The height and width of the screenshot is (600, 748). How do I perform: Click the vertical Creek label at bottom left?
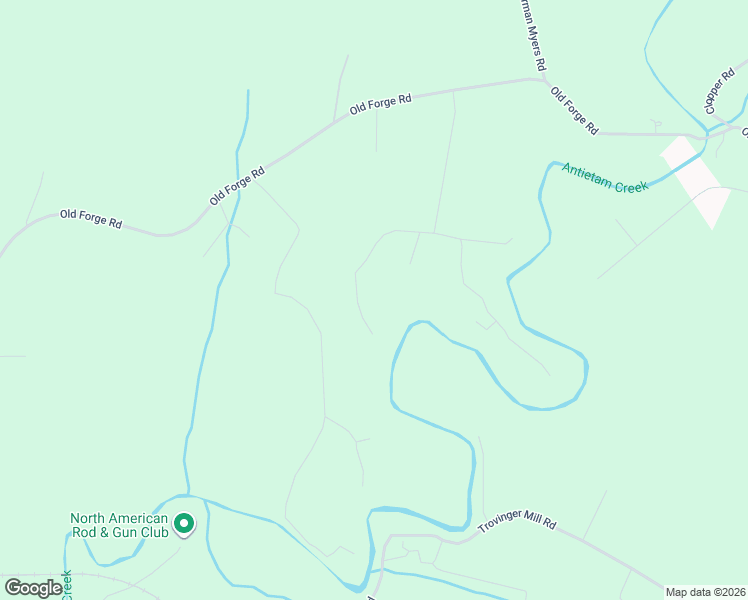coord(67,585)
